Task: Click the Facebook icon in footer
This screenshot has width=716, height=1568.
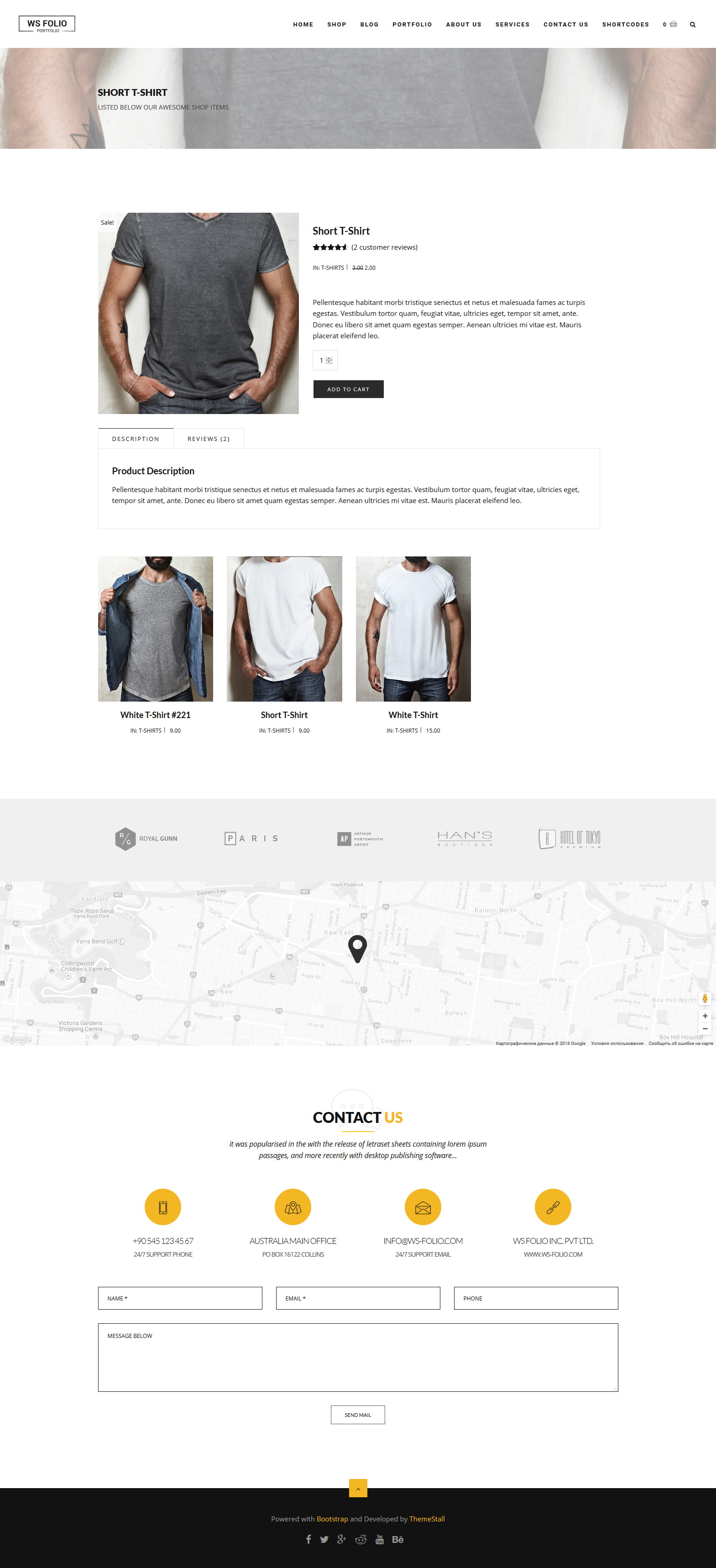Action: [x=308, y=1539]
